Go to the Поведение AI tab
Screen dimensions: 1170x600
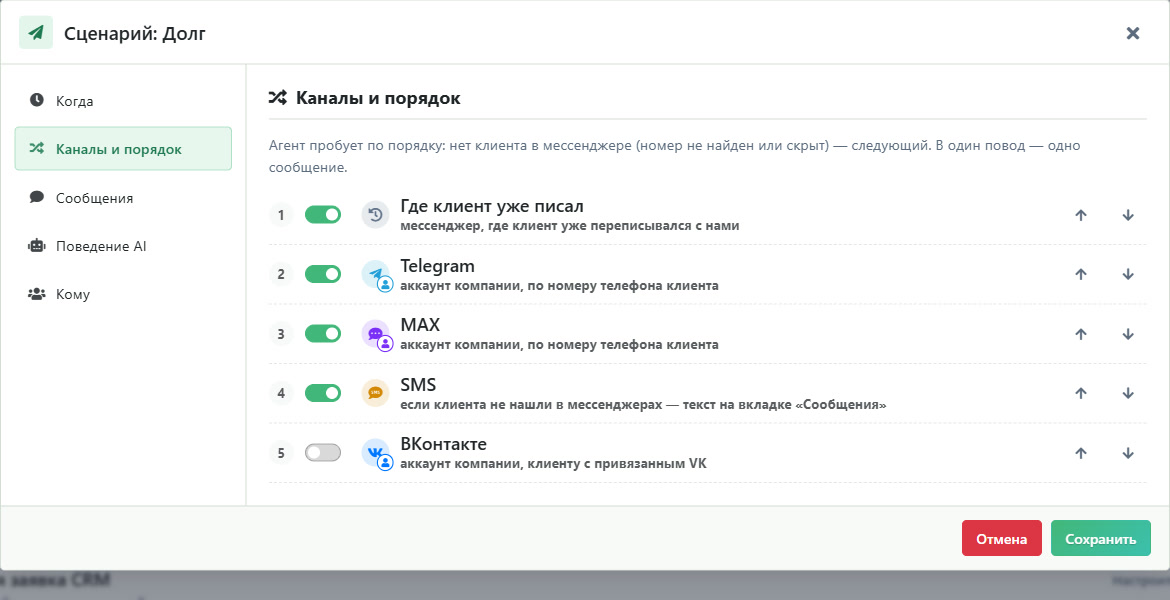coord(123,246)
